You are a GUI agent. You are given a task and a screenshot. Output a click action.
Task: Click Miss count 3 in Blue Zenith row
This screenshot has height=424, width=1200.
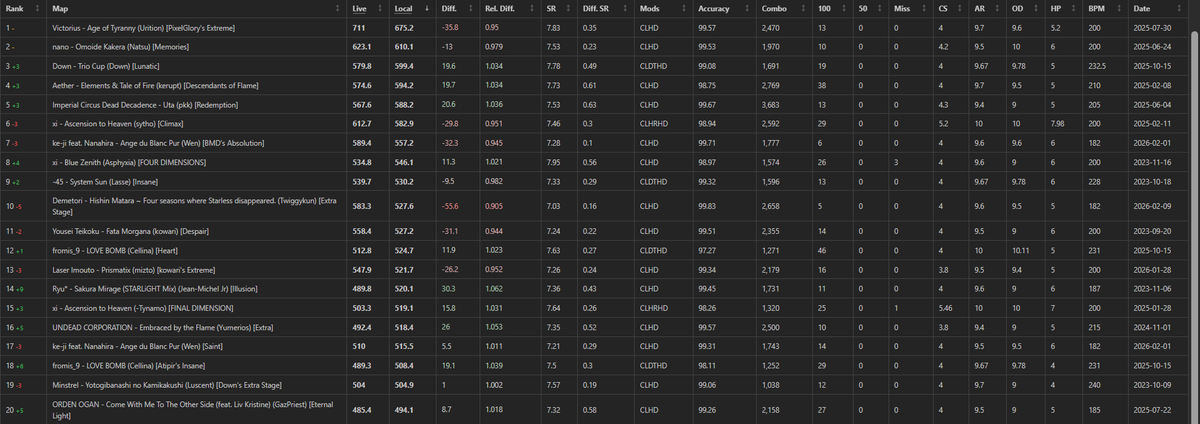pos(896,161)
